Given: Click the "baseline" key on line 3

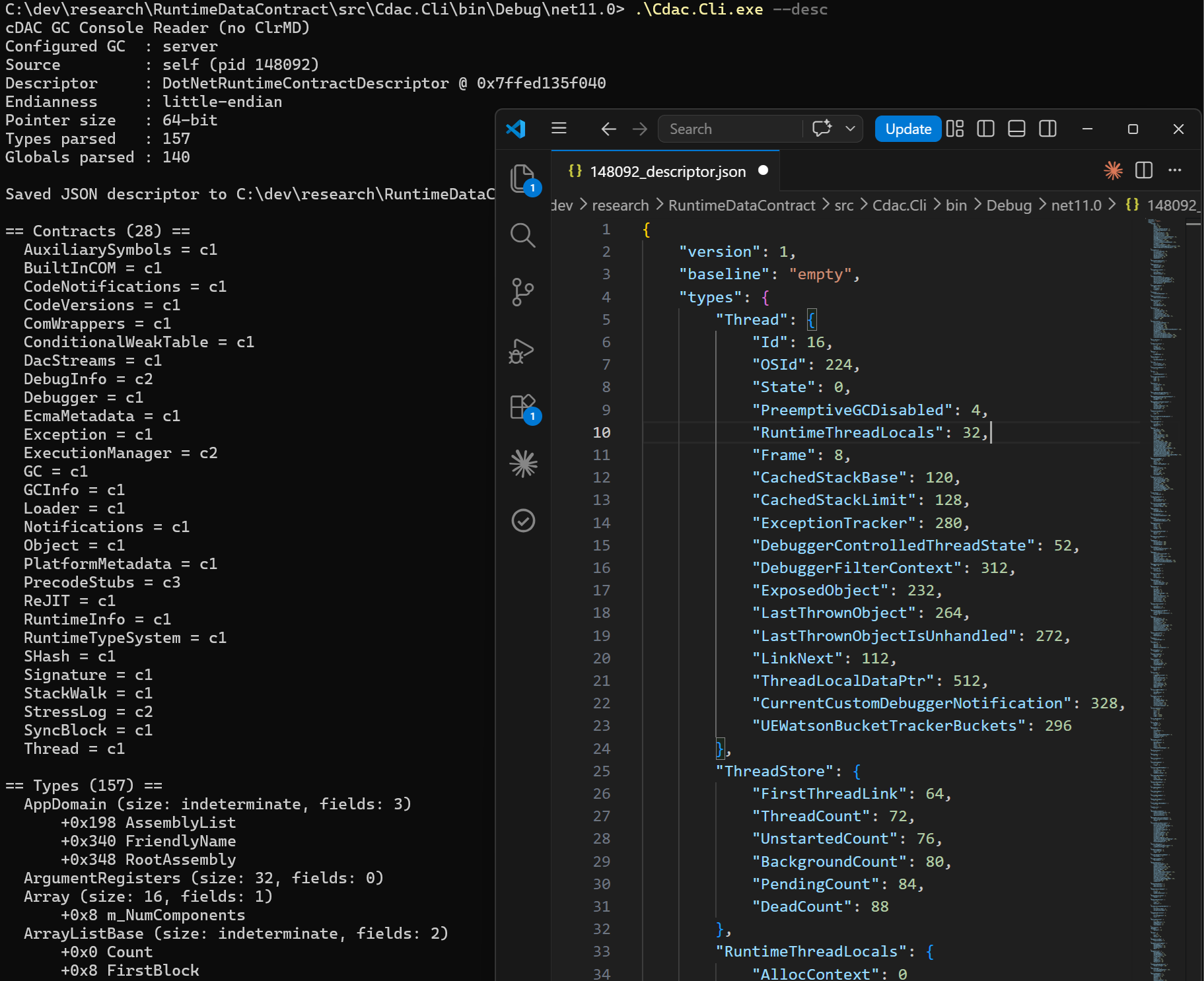Looking at the screenshot, I should click(724, 274).
